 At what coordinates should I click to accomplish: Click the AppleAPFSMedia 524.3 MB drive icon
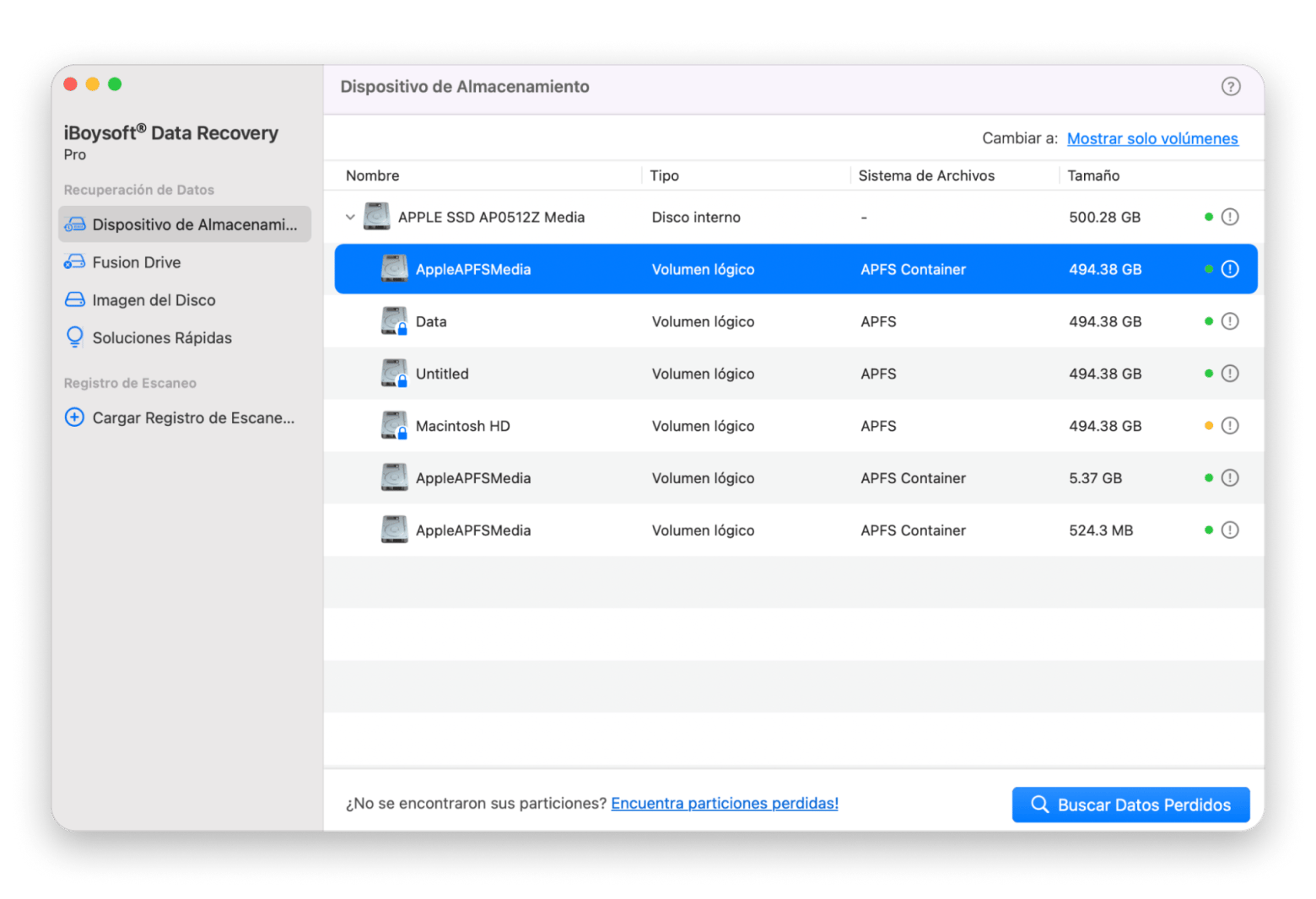tap(394, 530)
